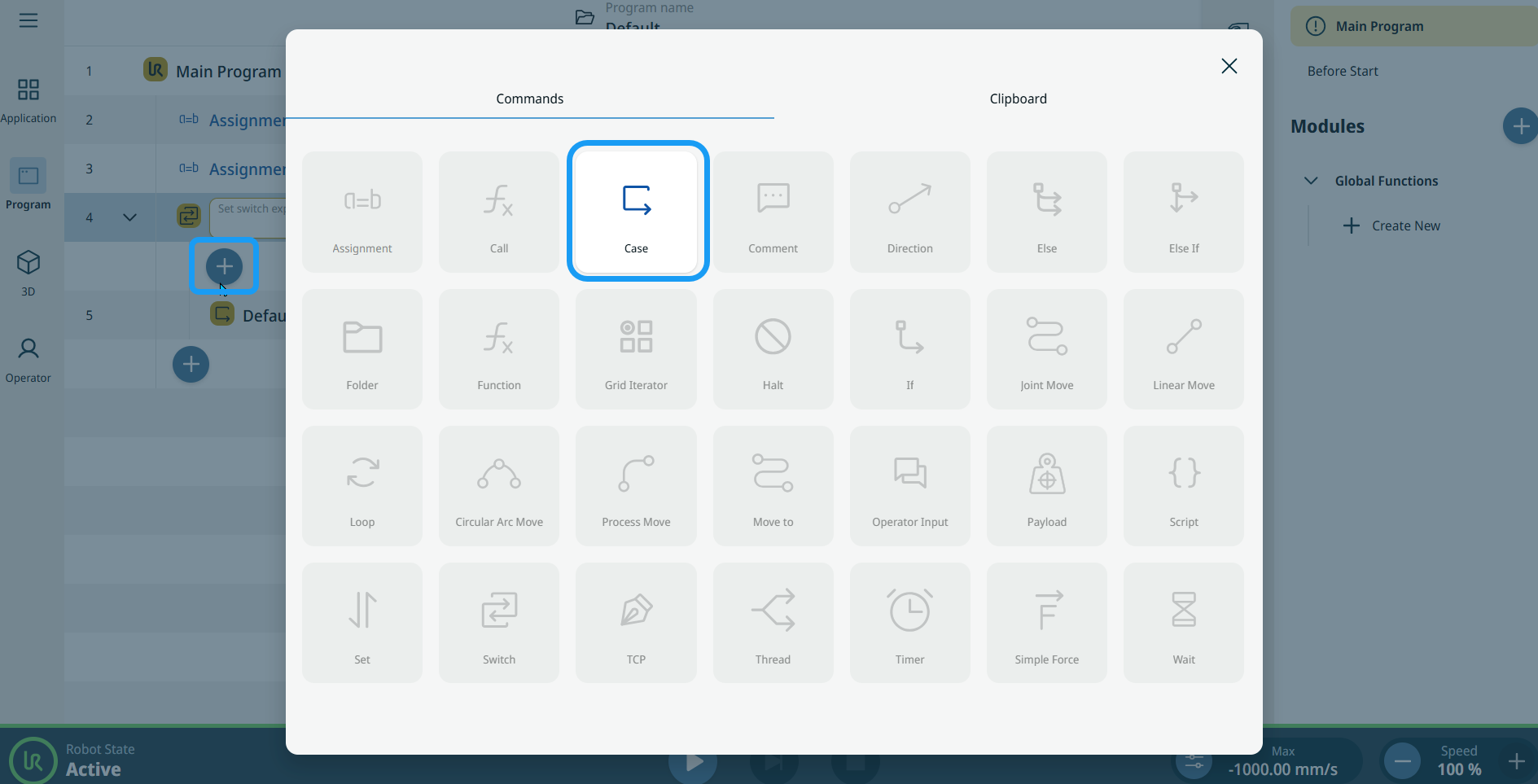Close the command picker dialog
This screenshot has width=1538, height=784.
(1229, 66)
